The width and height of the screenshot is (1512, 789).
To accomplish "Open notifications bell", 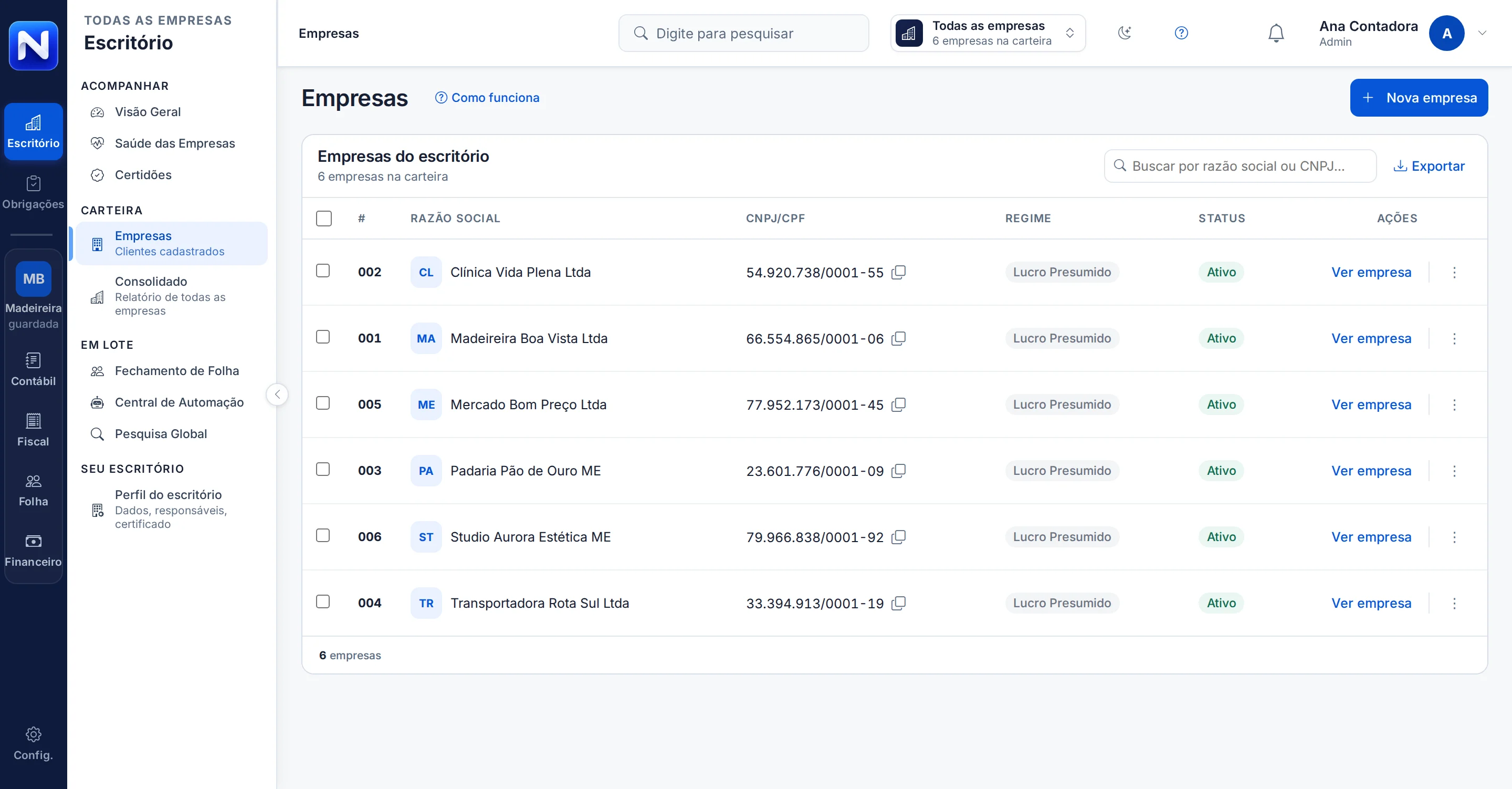I will pyautogui.click(x=1276, y=33).
